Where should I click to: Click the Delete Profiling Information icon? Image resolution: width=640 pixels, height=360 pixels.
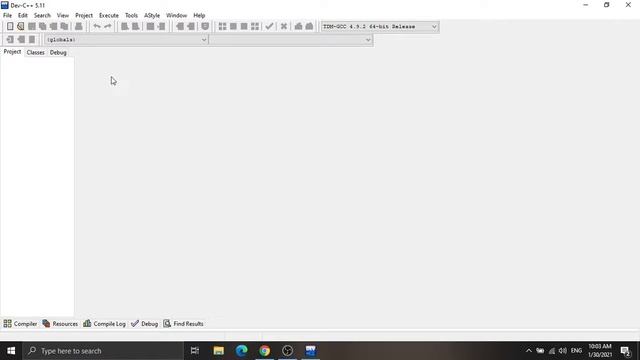click(309, 27)
